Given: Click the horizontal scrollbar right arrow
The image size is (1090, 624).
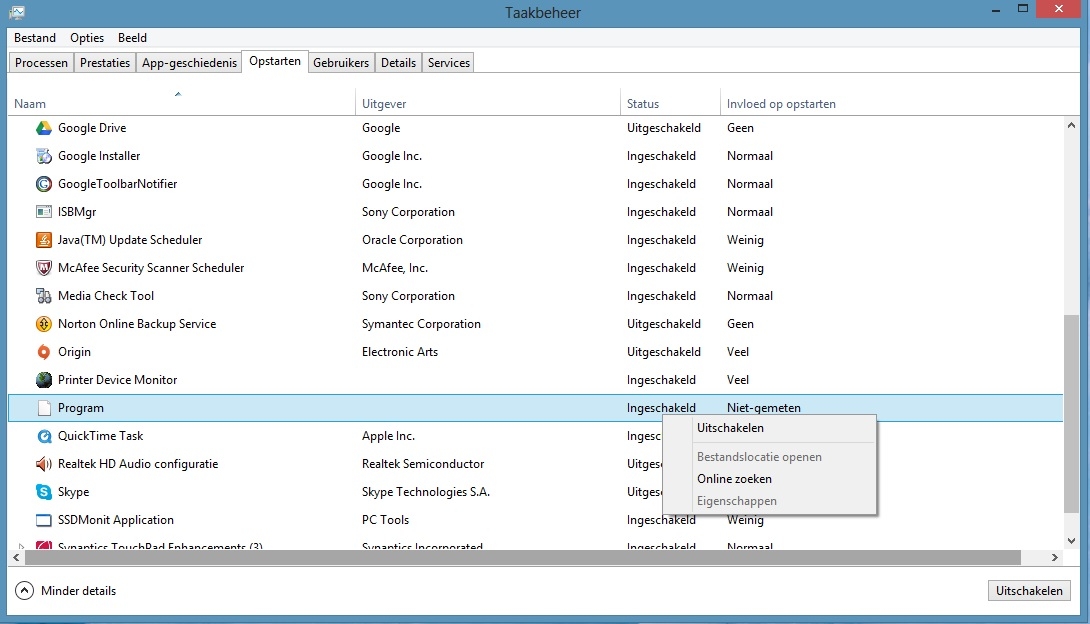Looking at the screenshot, I should coord(1055,557).
